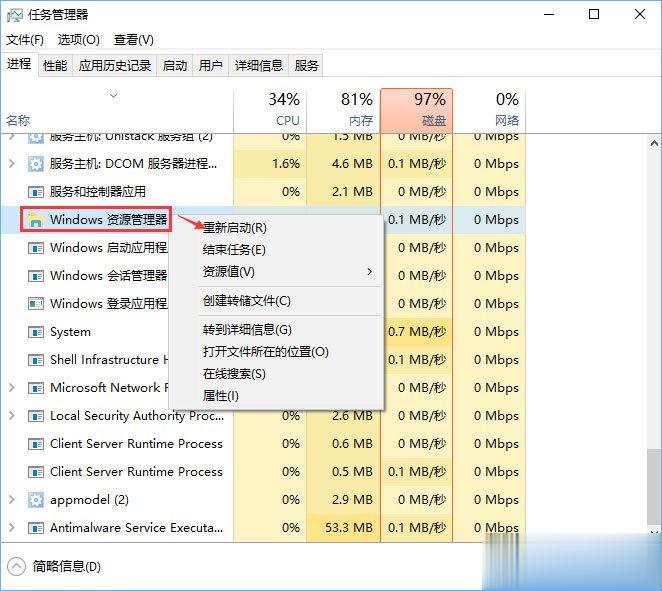662x591 pixels.
Task: Click the Windows 会话管理器 process icon
Action: (35, 276)
